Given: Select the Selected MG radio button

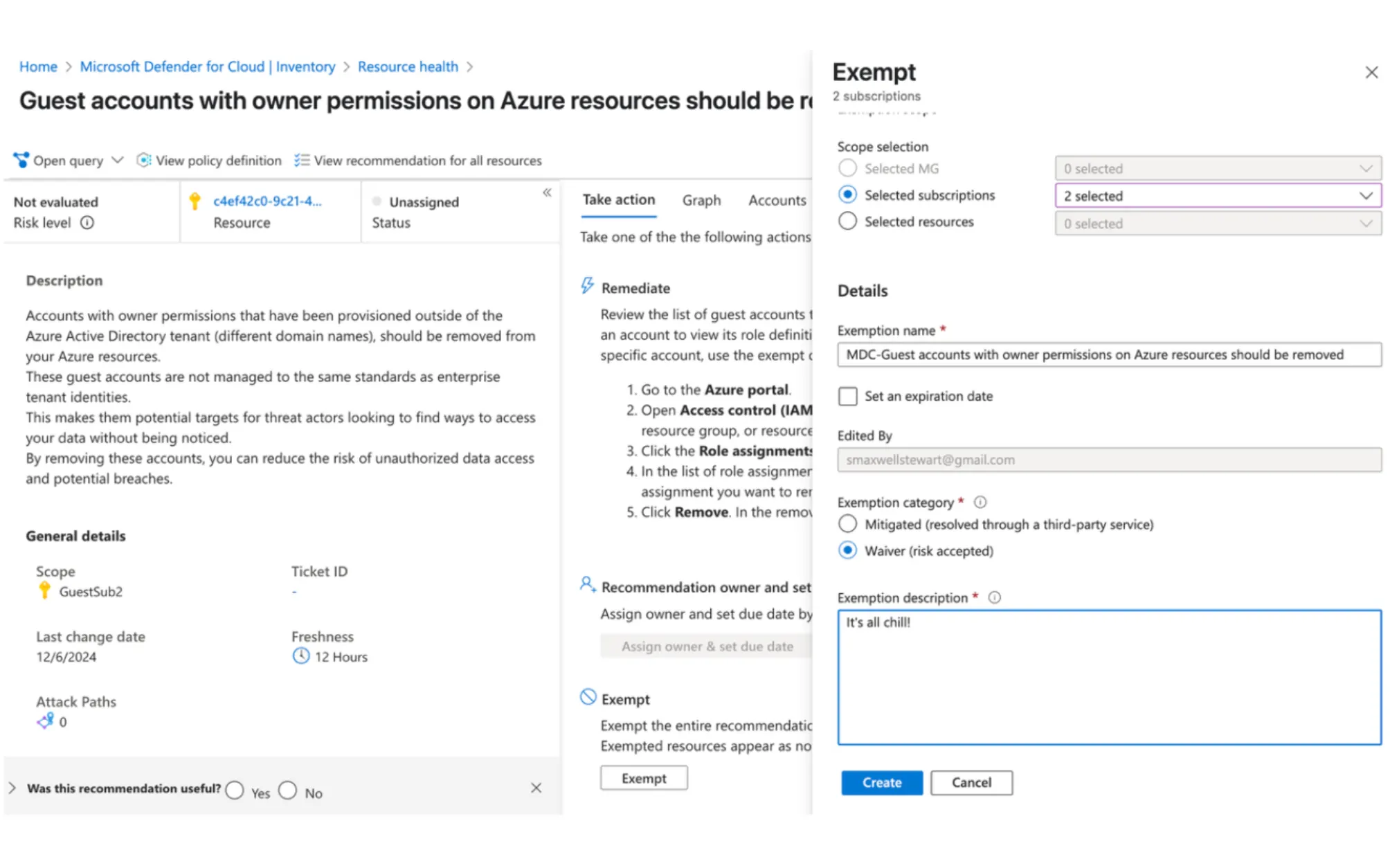Looking at the screenshot, I should (847, 168).
